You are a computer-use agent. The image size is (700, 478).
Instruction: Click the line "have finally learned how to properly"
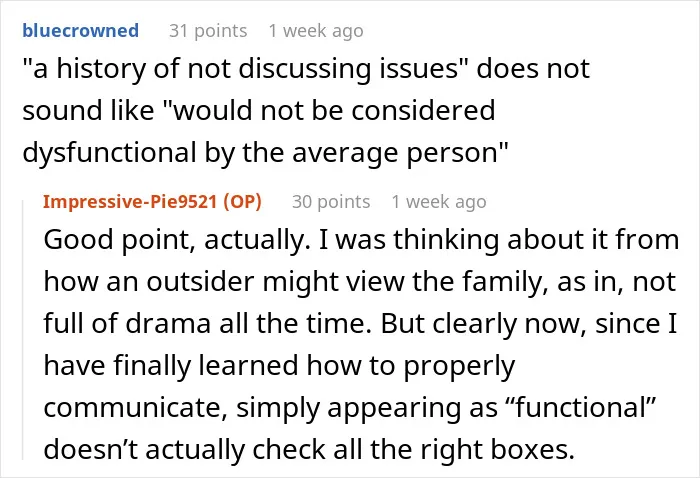[x=279, y=366]
